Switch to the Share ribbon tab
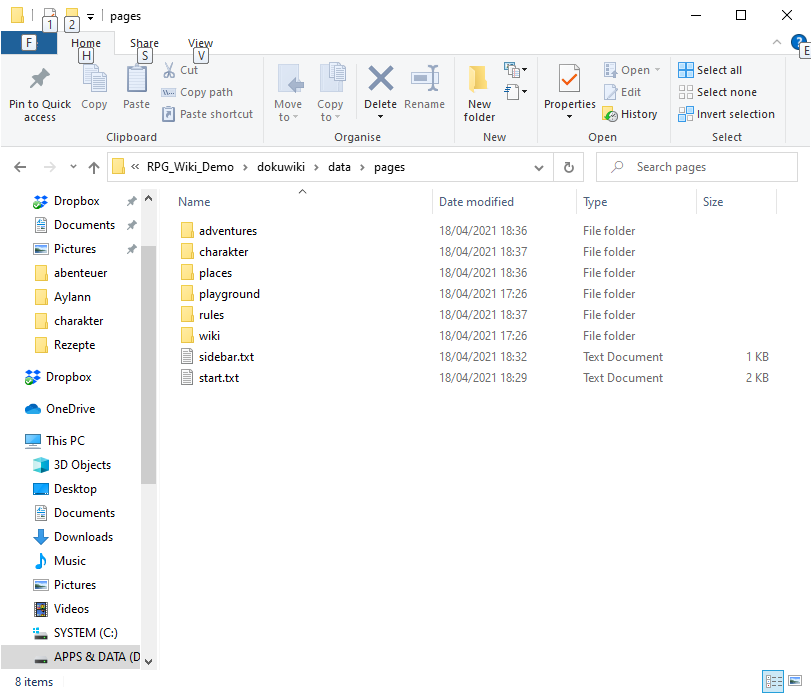Viewport: 811px width, 694px height. click(144, 43)
